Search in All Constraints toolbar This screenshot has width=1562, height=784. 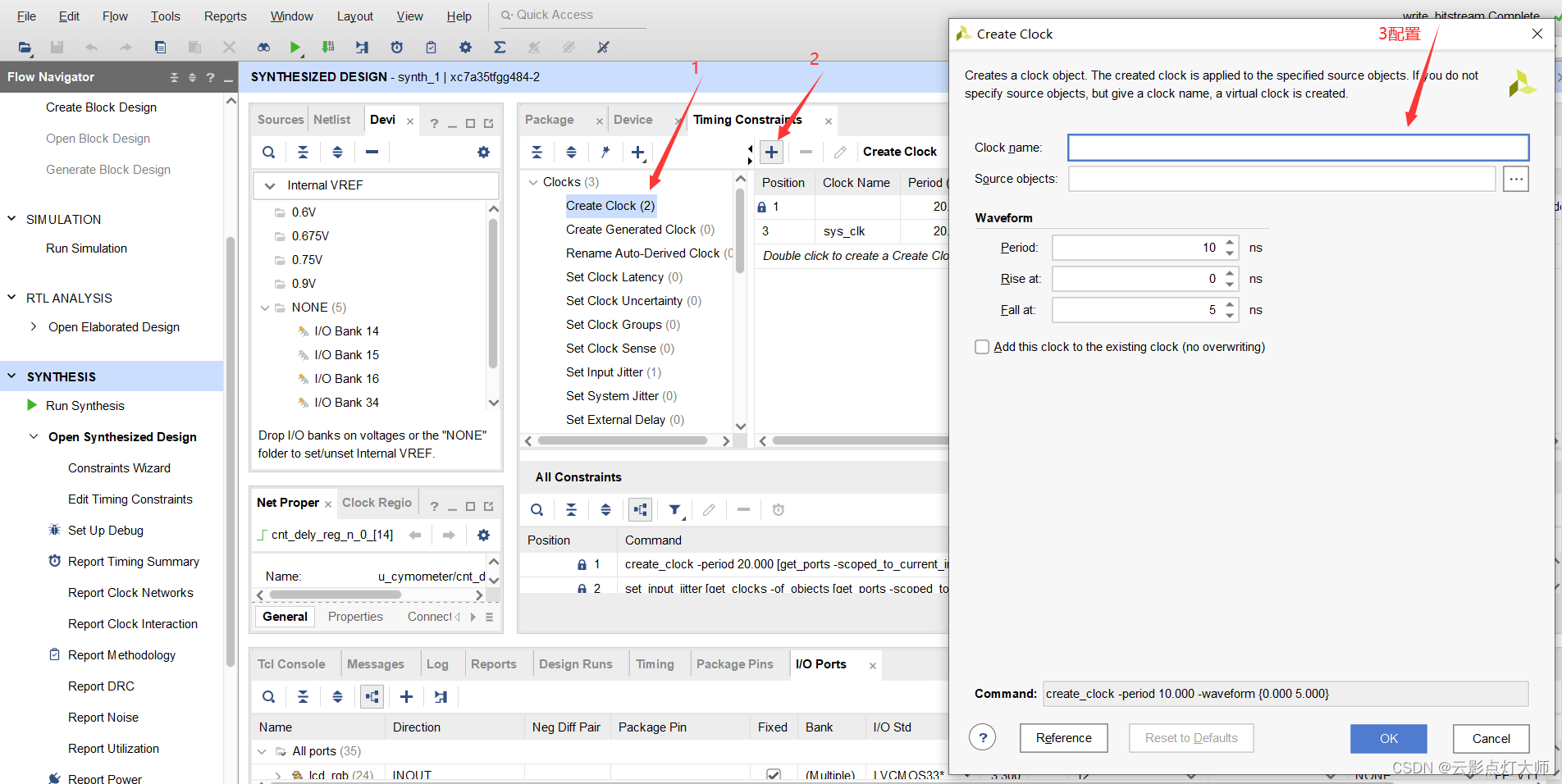click(x=537, y=510)
